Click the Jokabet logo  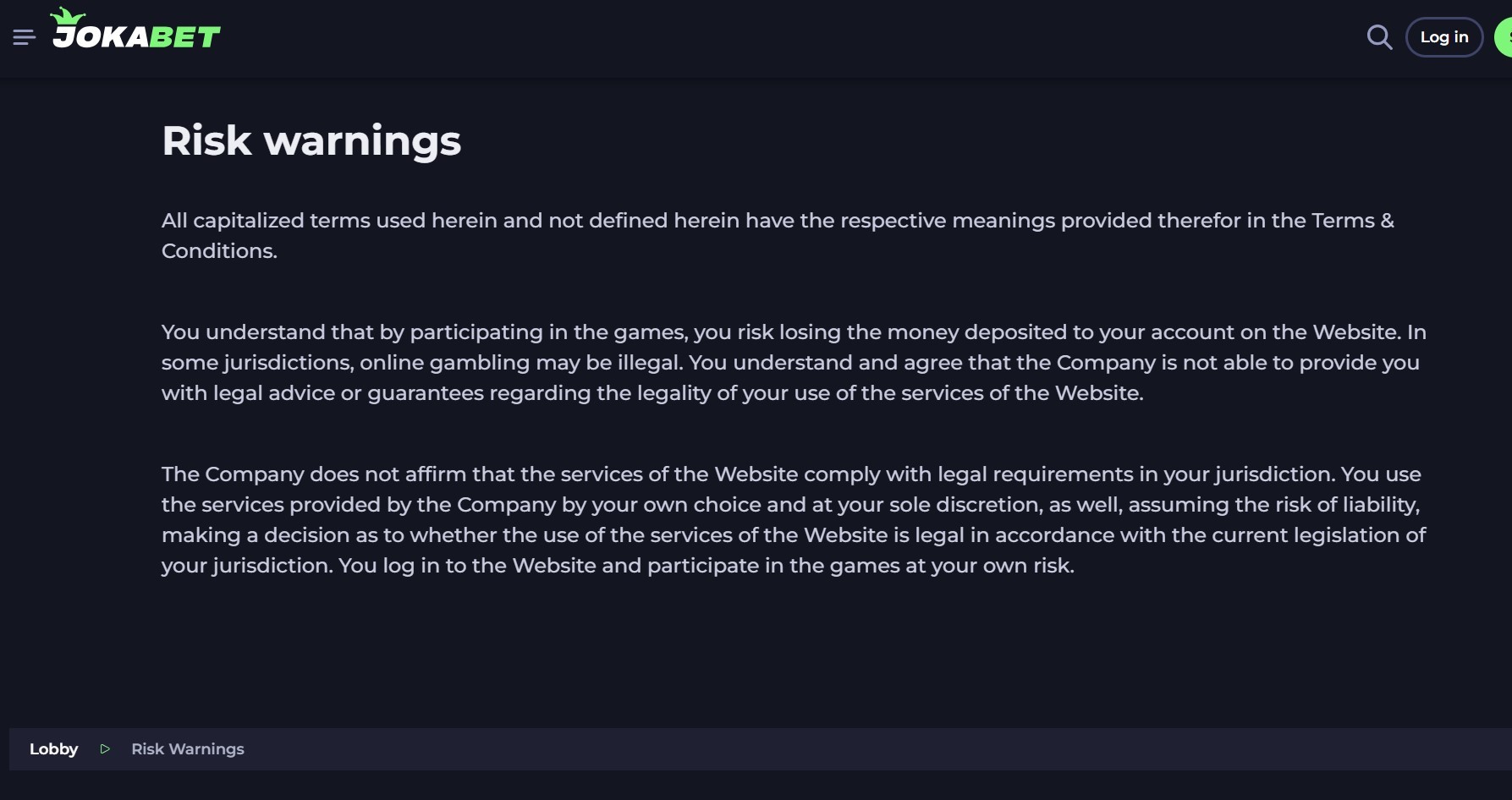click(135, 34)
